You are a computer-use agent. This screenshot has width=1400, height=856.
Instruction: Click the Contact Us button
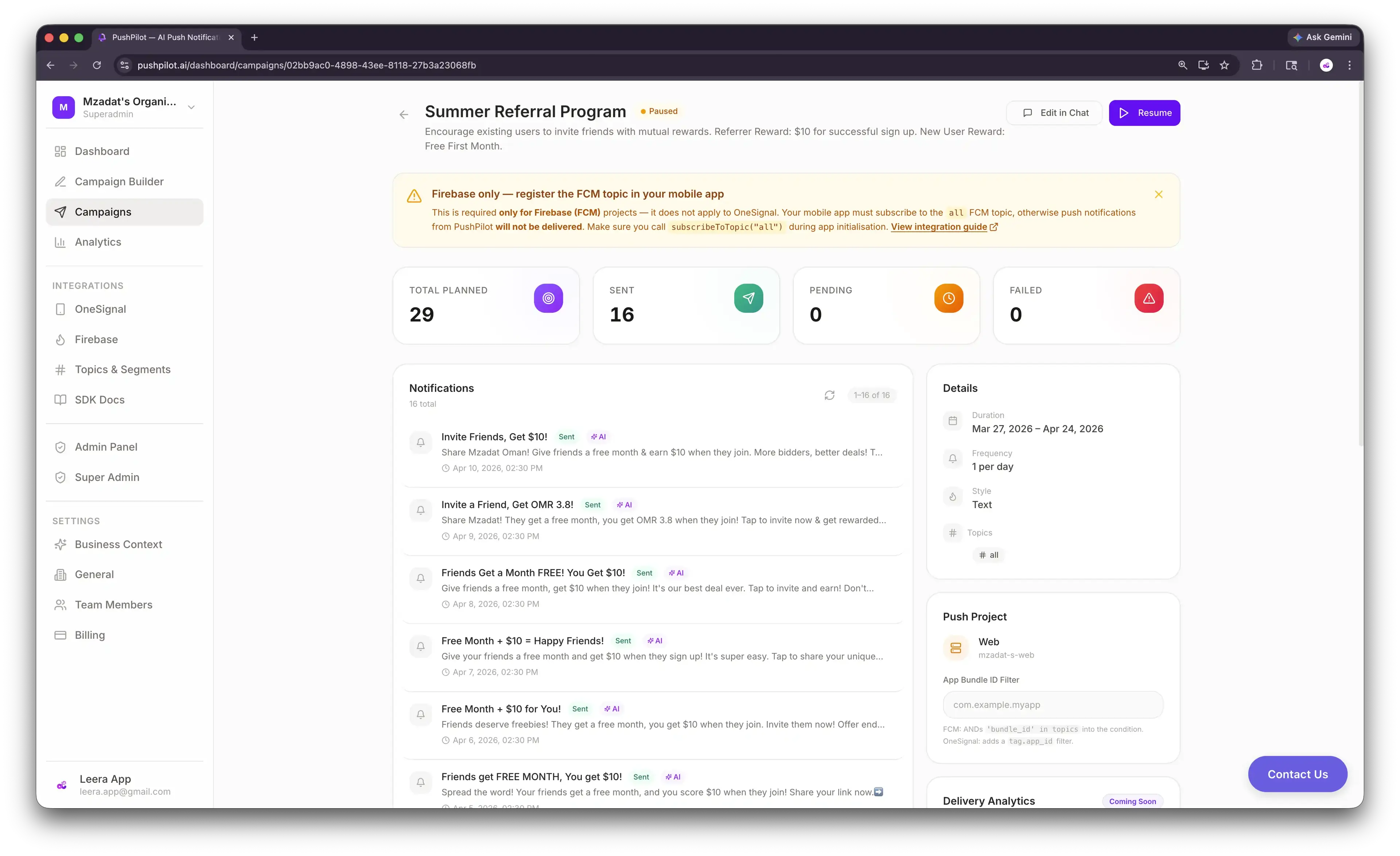1298,774
